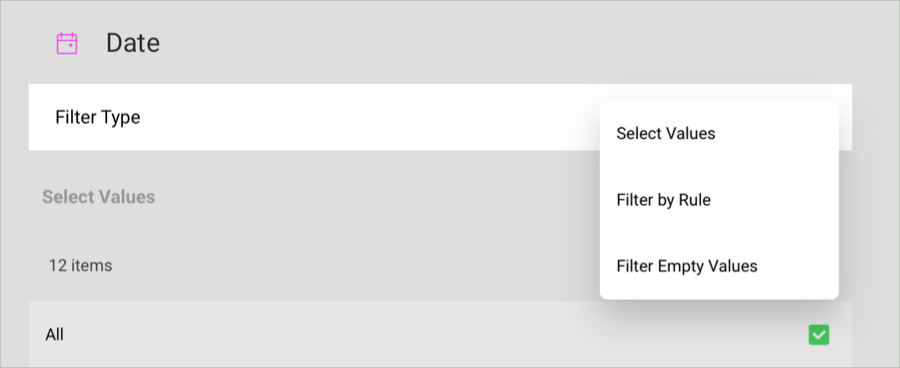Viewport: 900px width, 368px height.
Task: Click the grayed Select Values section header
Action: point(99,197)
